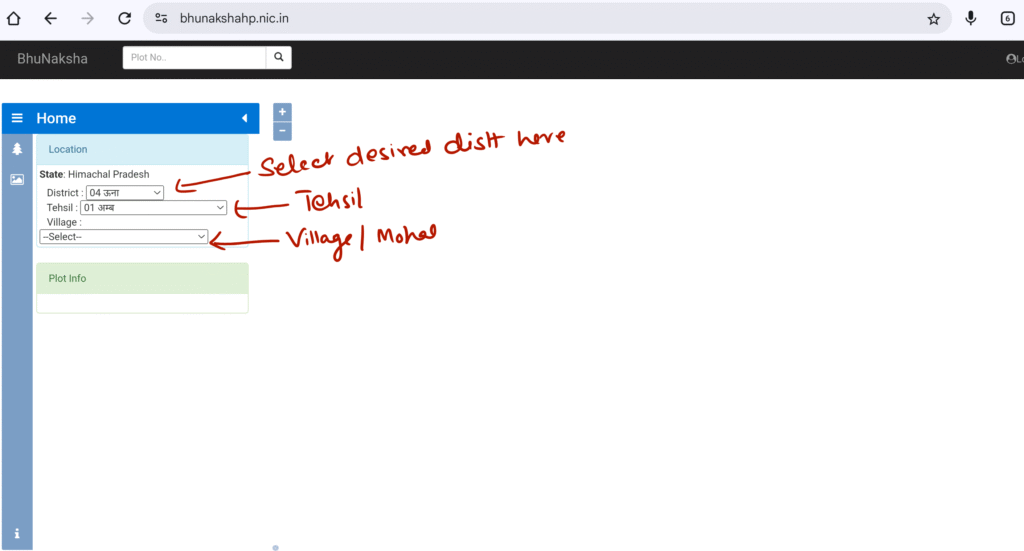Viewport: 1024px width, 551px height.
Task: Click the Plot Info panel header
Action: pos(142,278)
